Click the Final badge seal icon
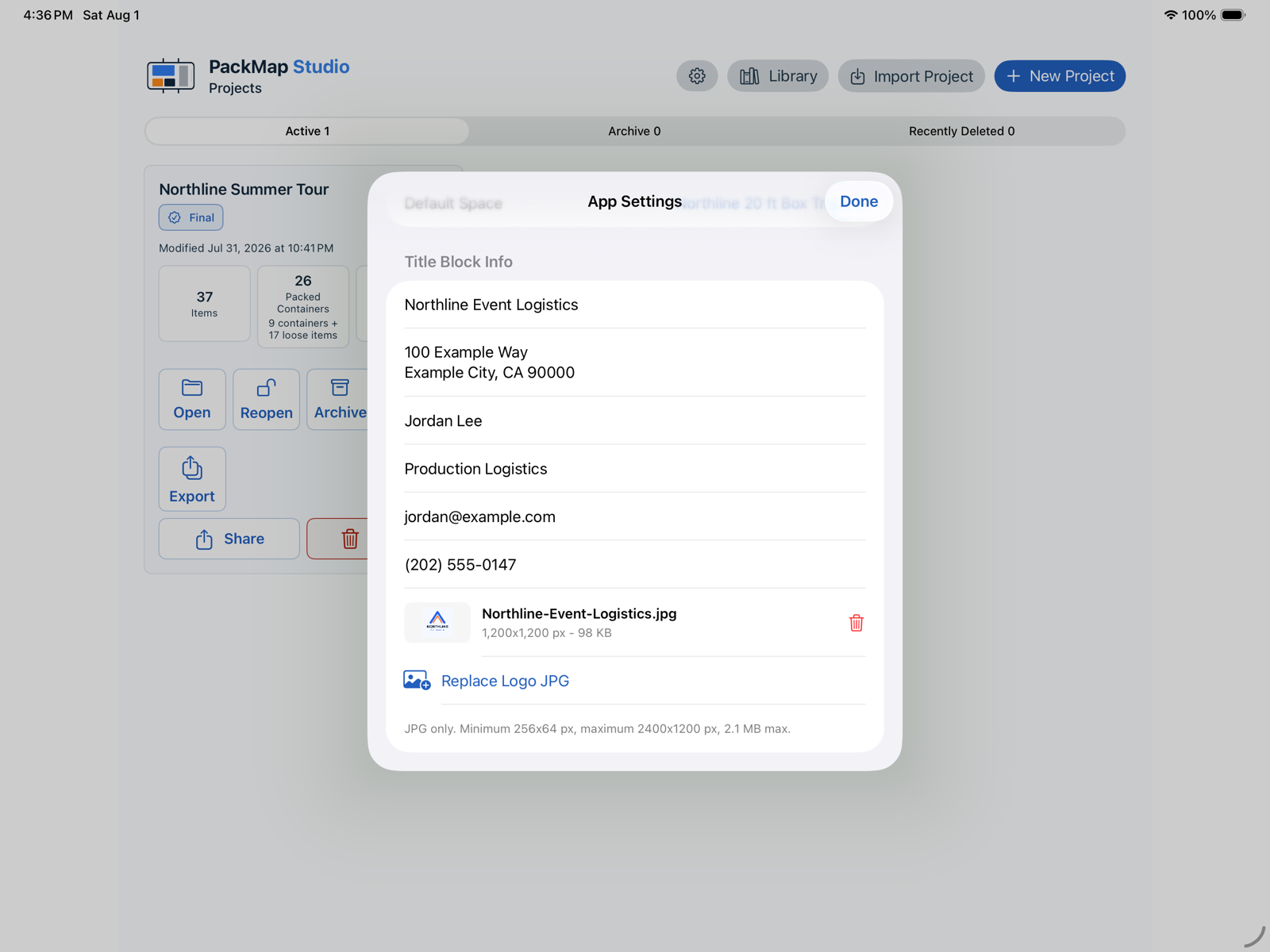The image size is (1270, 952). coord(175,217)
